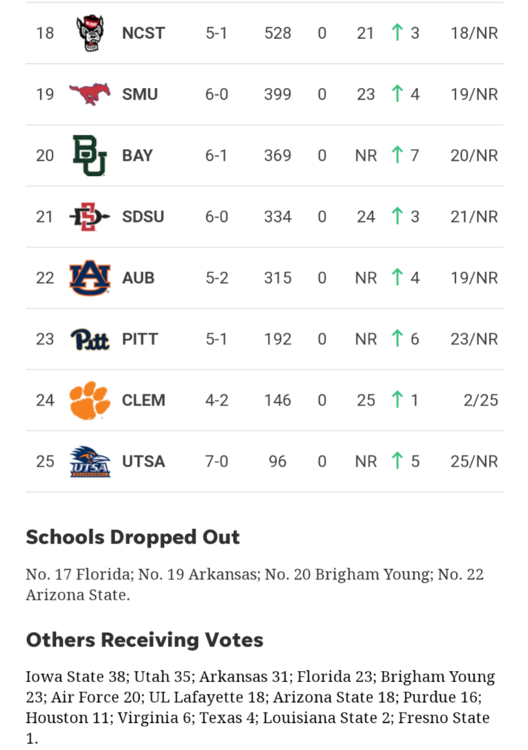Viewport: 528px width, 750px height.
Task: Click the Schools Dropped Out heading
Action: (x=132, y=537)
